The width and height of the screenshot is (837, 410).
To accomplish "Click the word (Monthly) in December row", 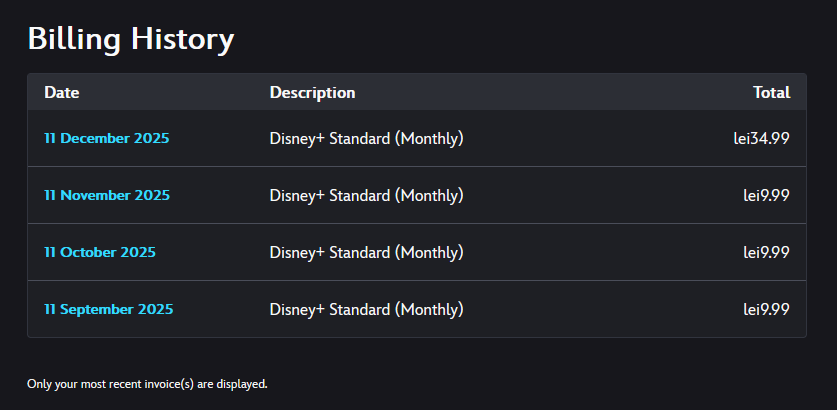I will [x=429, y=139].
